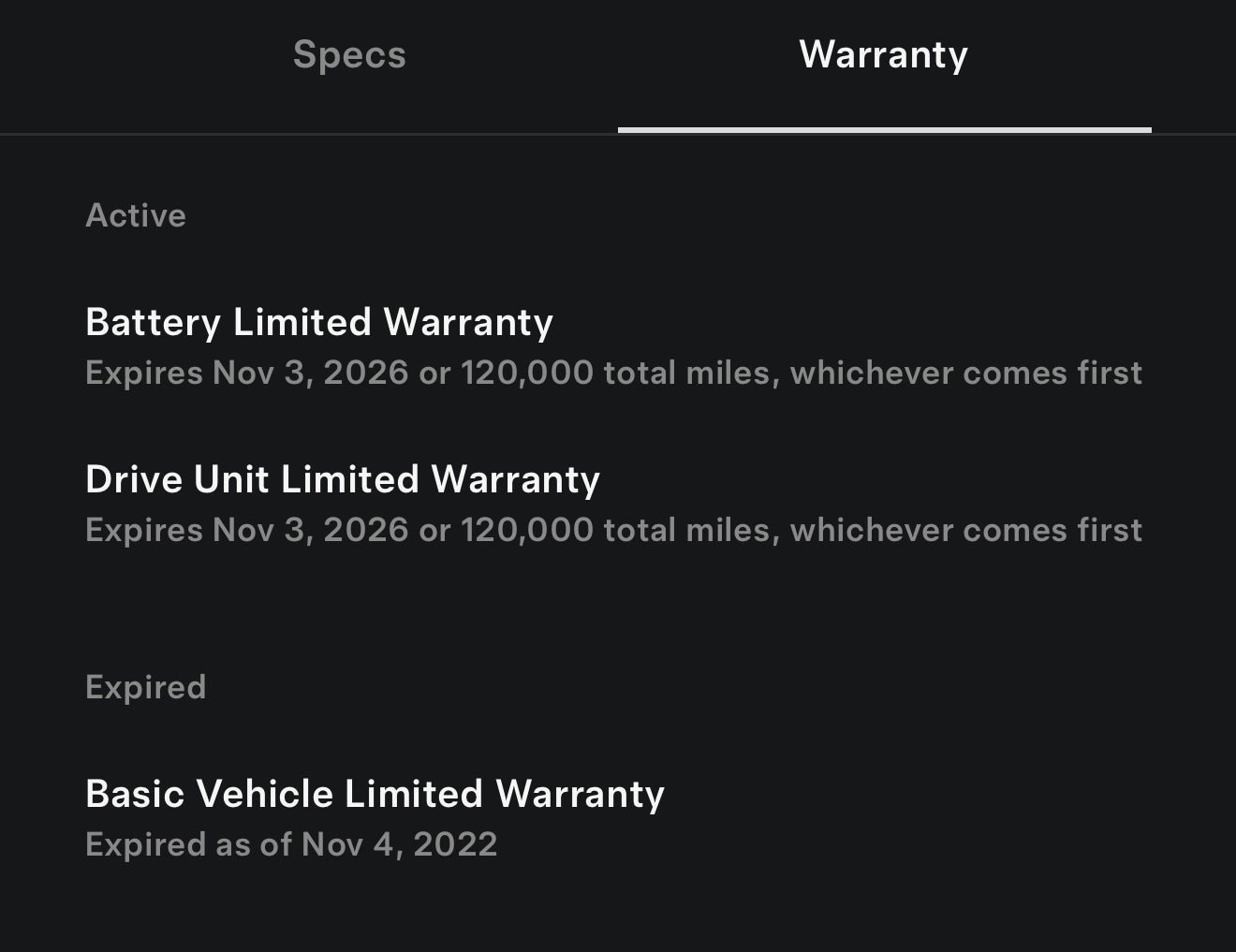This screenshot has width=1236, height=952.
Task: Click "Expired as of" text under Basic Vehicle
Action: click(x=189, y=844)
